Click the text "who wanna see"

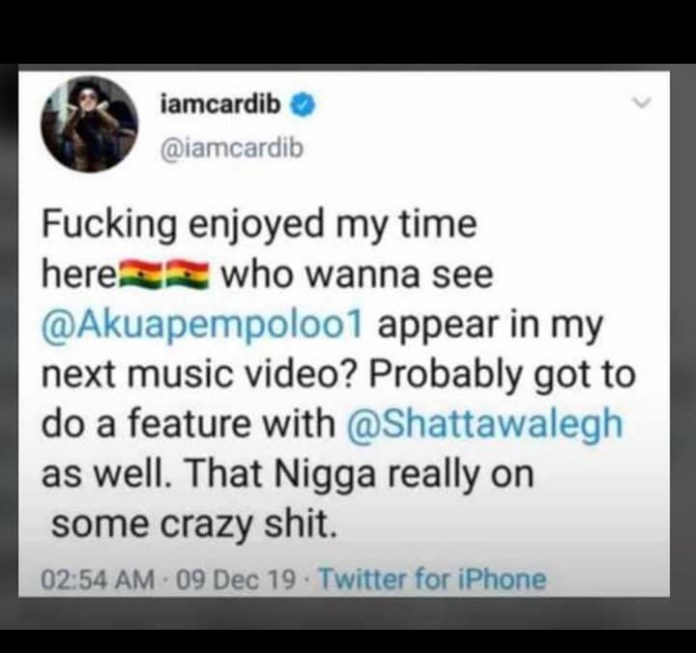tap(357, 275)
